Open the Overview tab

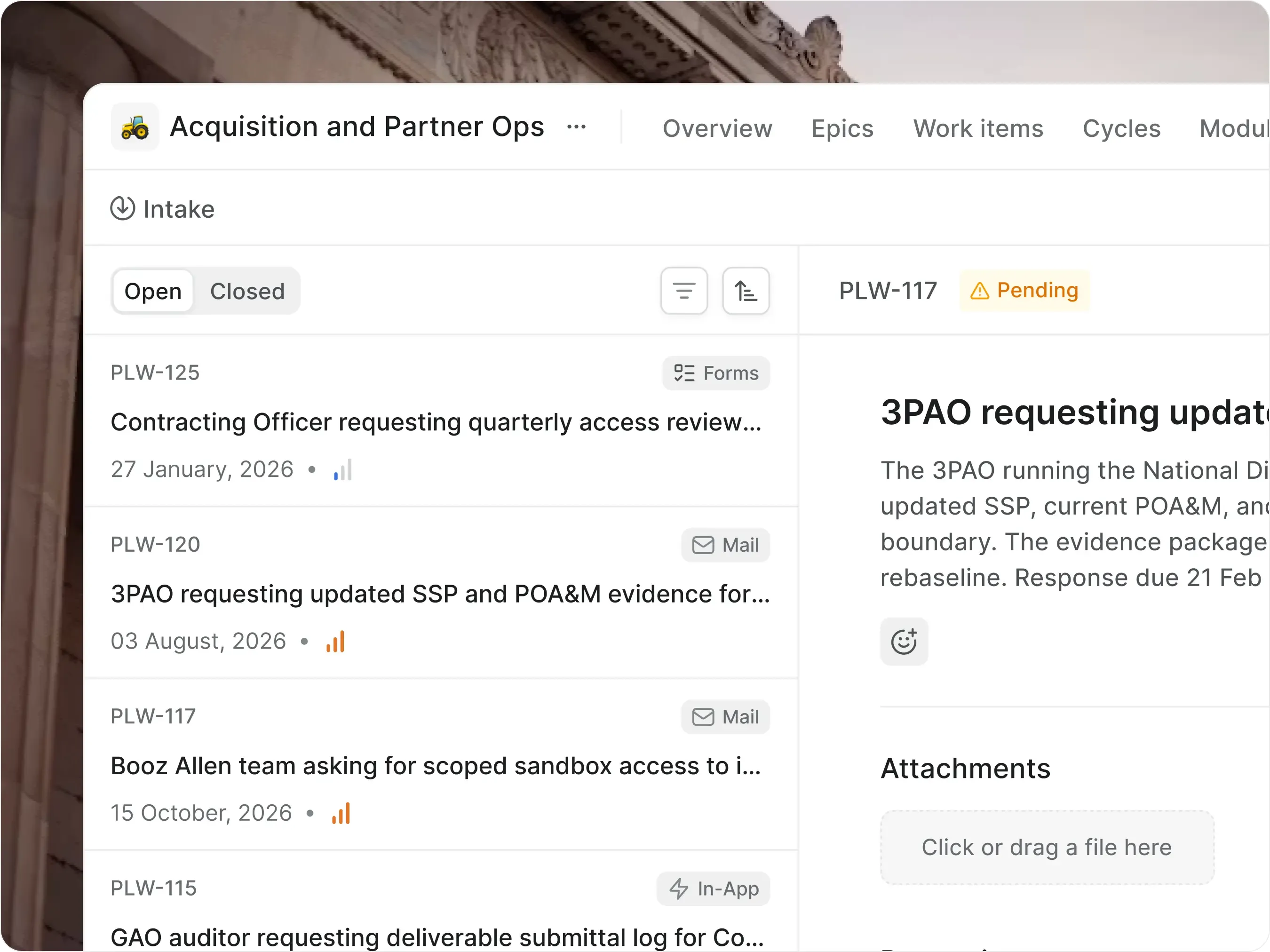717,128
